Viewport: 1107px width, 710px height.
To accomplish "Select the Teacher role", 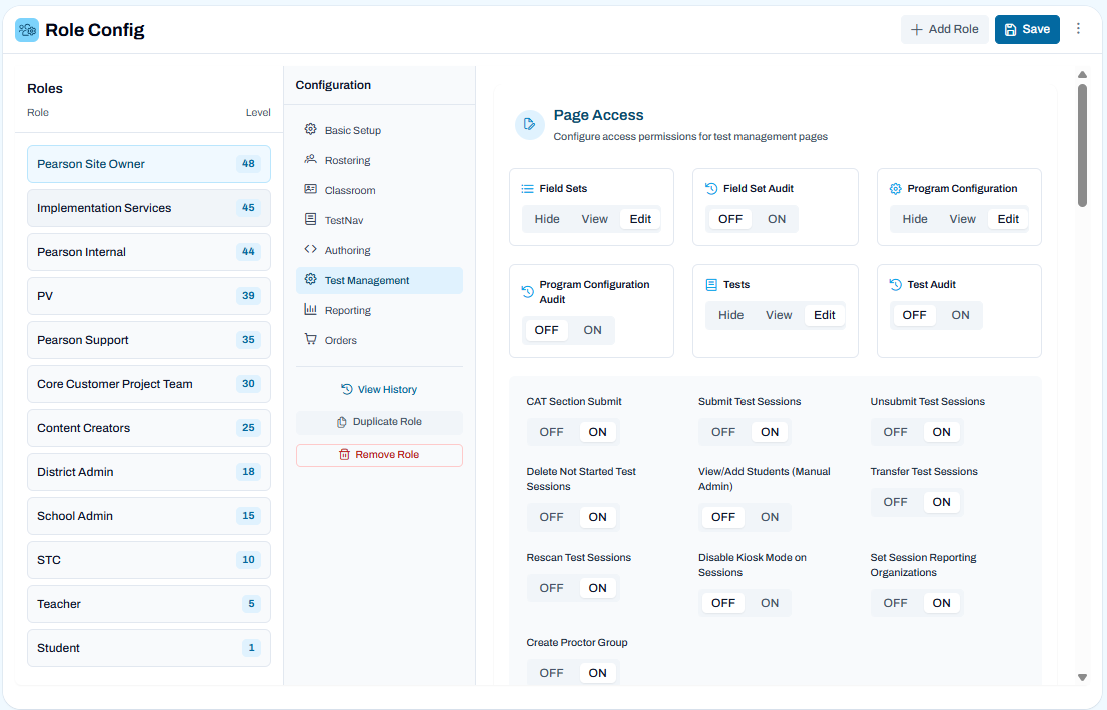I will coord(149,603).
